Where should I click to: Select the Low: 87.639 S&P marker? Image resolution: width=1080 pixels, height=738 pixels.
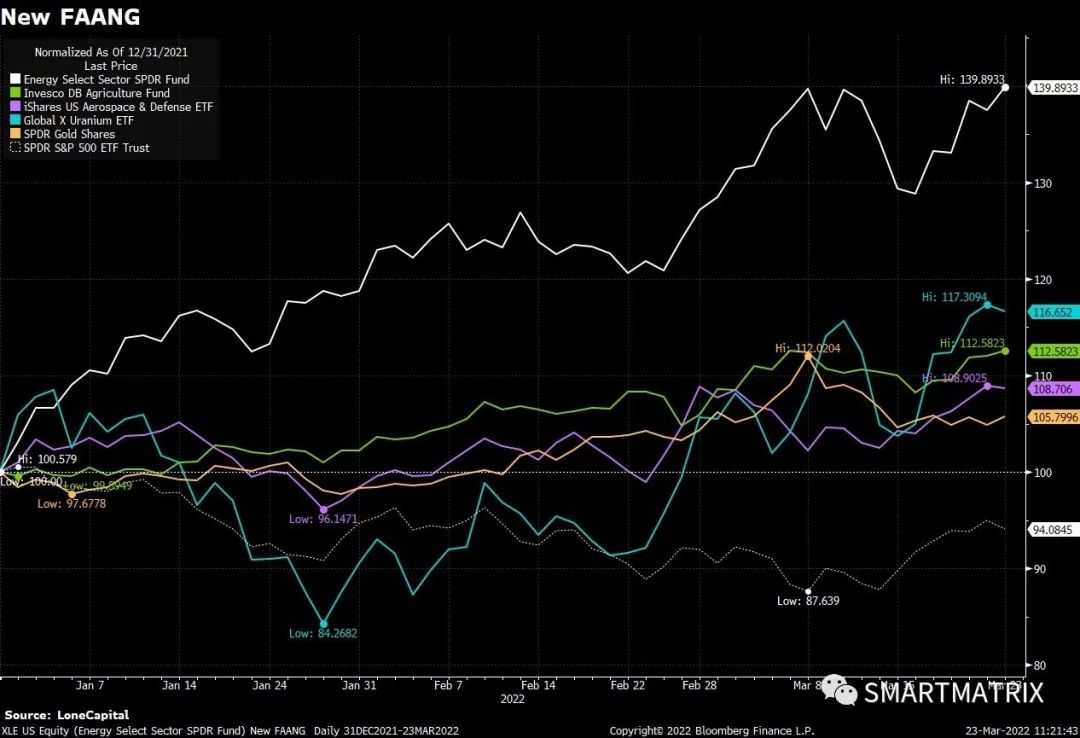(808, 591)
